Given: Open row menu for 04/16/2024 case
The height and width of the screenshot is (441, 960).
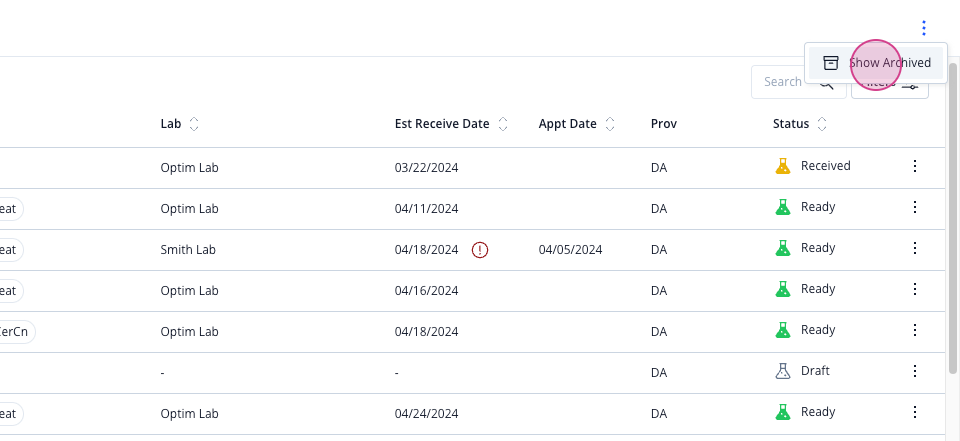Looking at the screenshot, I should coord(915,289).
